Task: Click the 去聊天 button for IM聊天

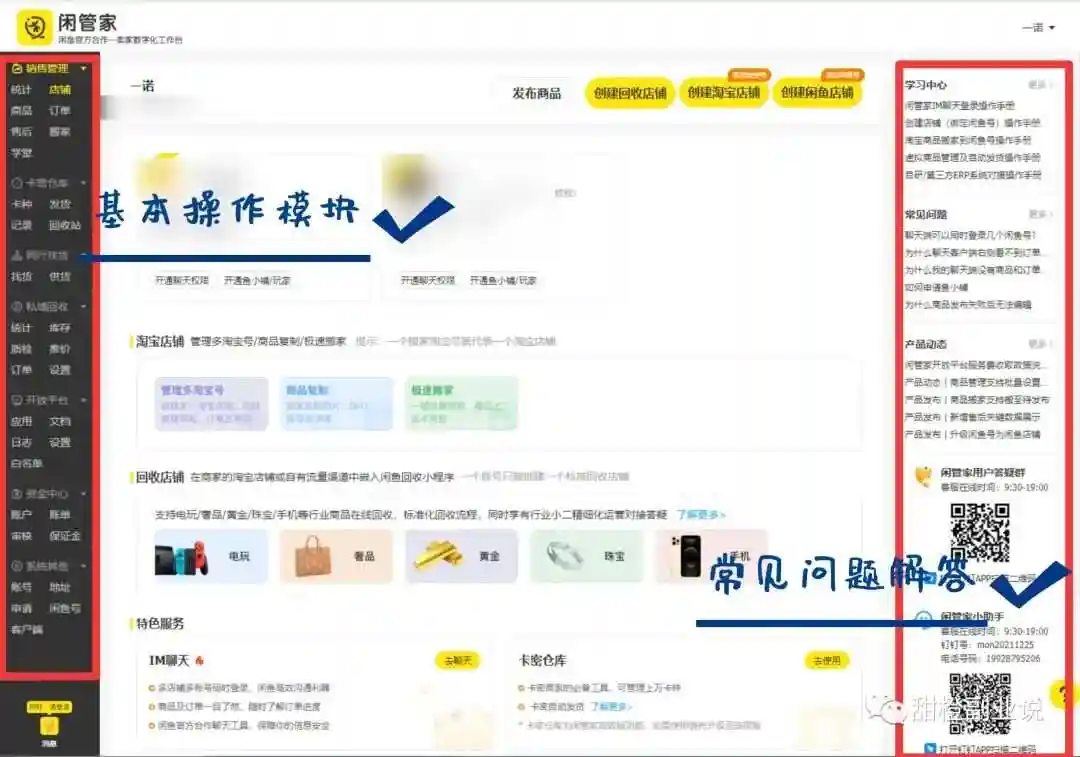Action: (x=458, y=661)
